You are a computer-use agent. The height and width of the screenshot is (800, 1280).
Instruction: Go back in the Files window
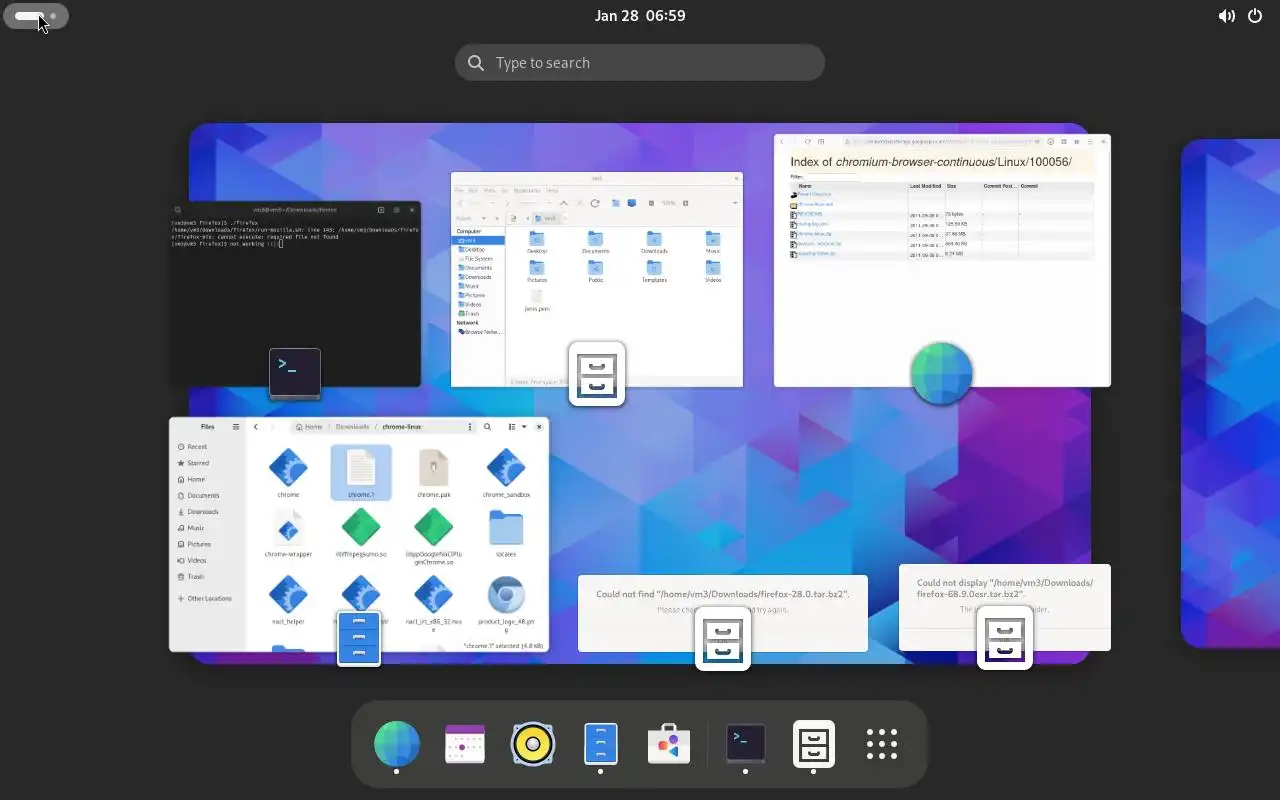[256, 427]
